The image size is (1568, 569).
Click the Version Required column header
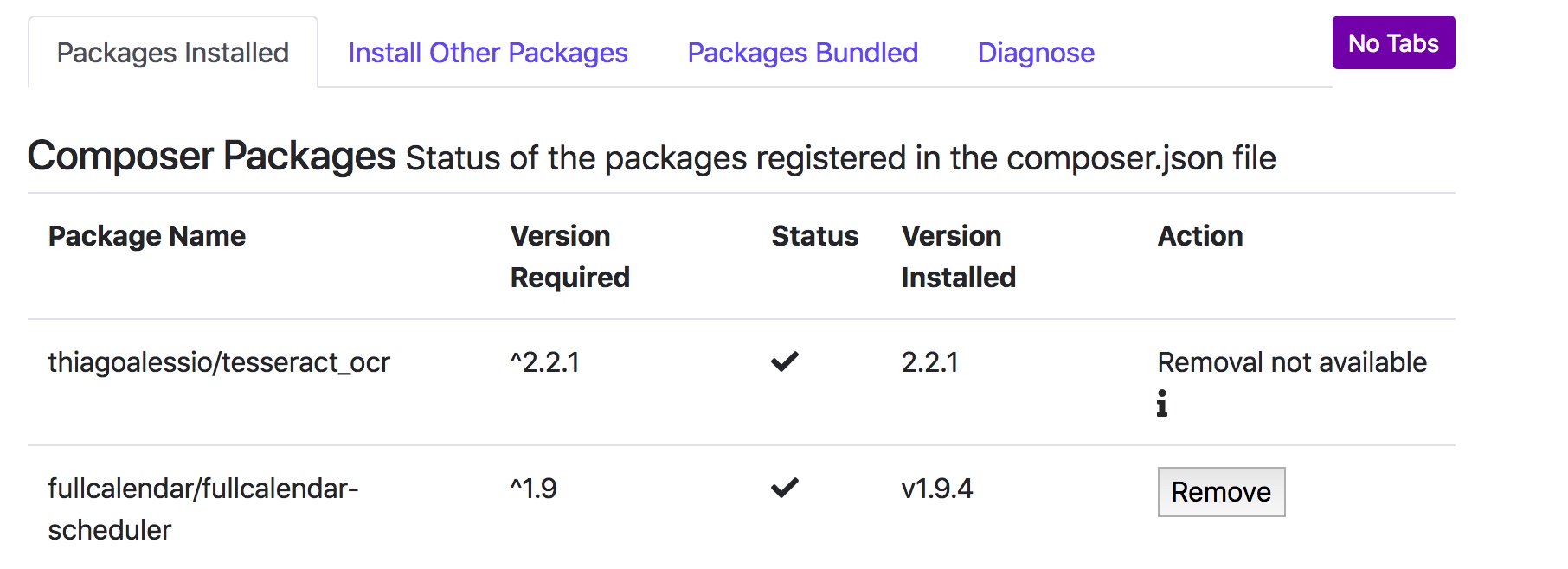[x=569, y=257]
